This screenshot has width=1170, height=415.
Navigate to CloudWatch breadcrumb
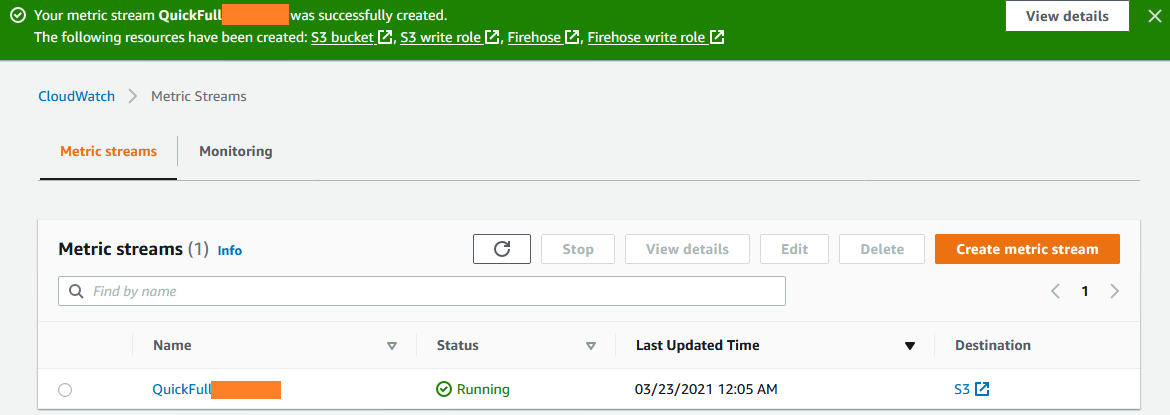[x=77, y=96]
